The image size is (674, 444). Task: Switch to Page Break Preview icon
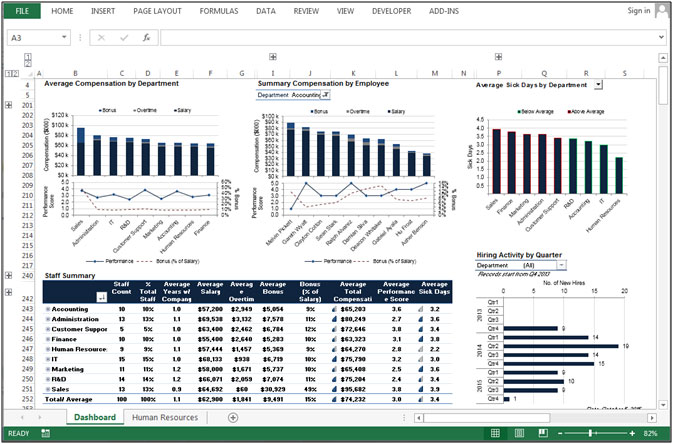(543, 433)
